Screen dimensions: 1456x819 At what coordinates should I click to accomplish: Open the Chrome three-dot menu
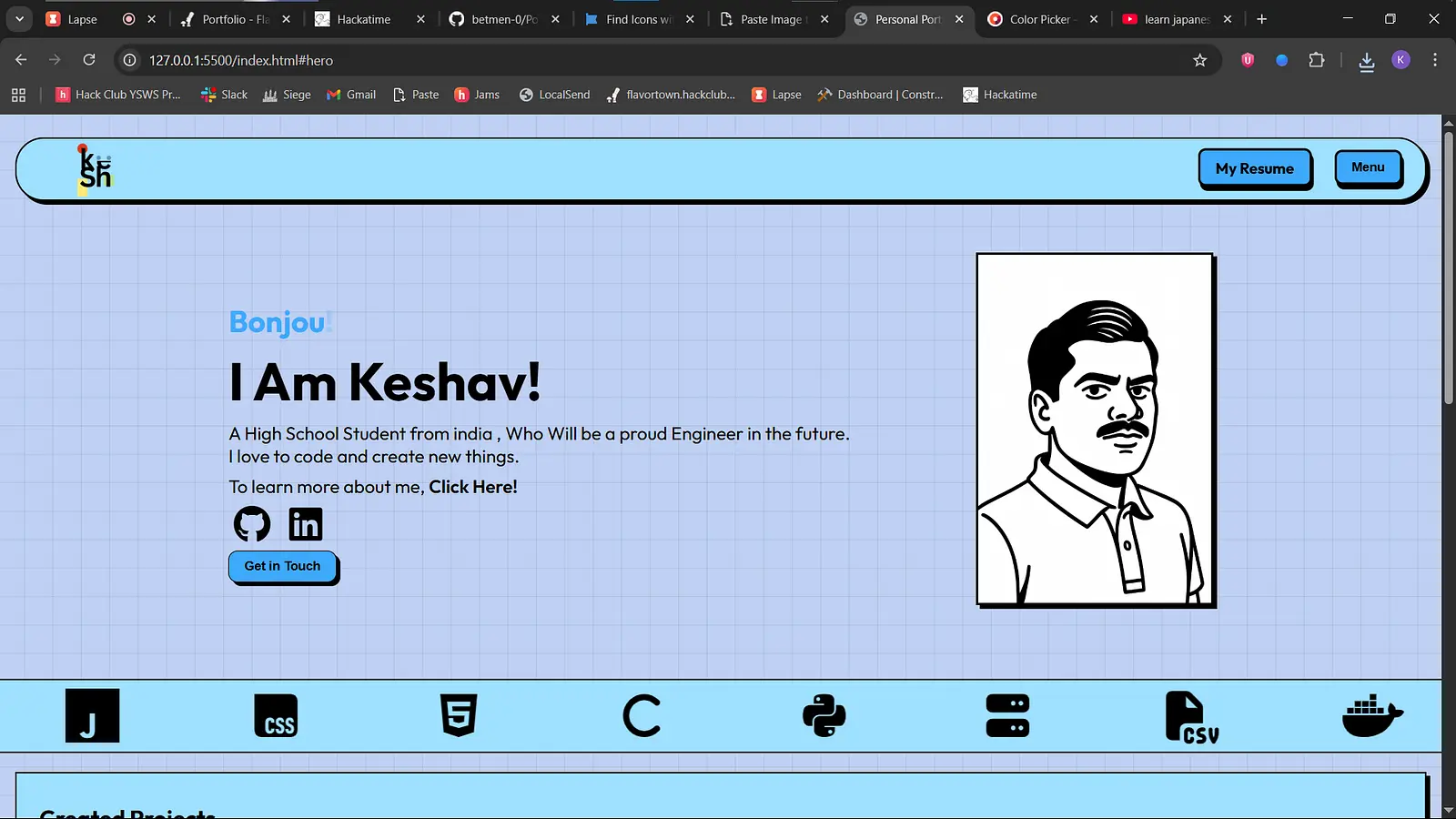(1435, 60)
